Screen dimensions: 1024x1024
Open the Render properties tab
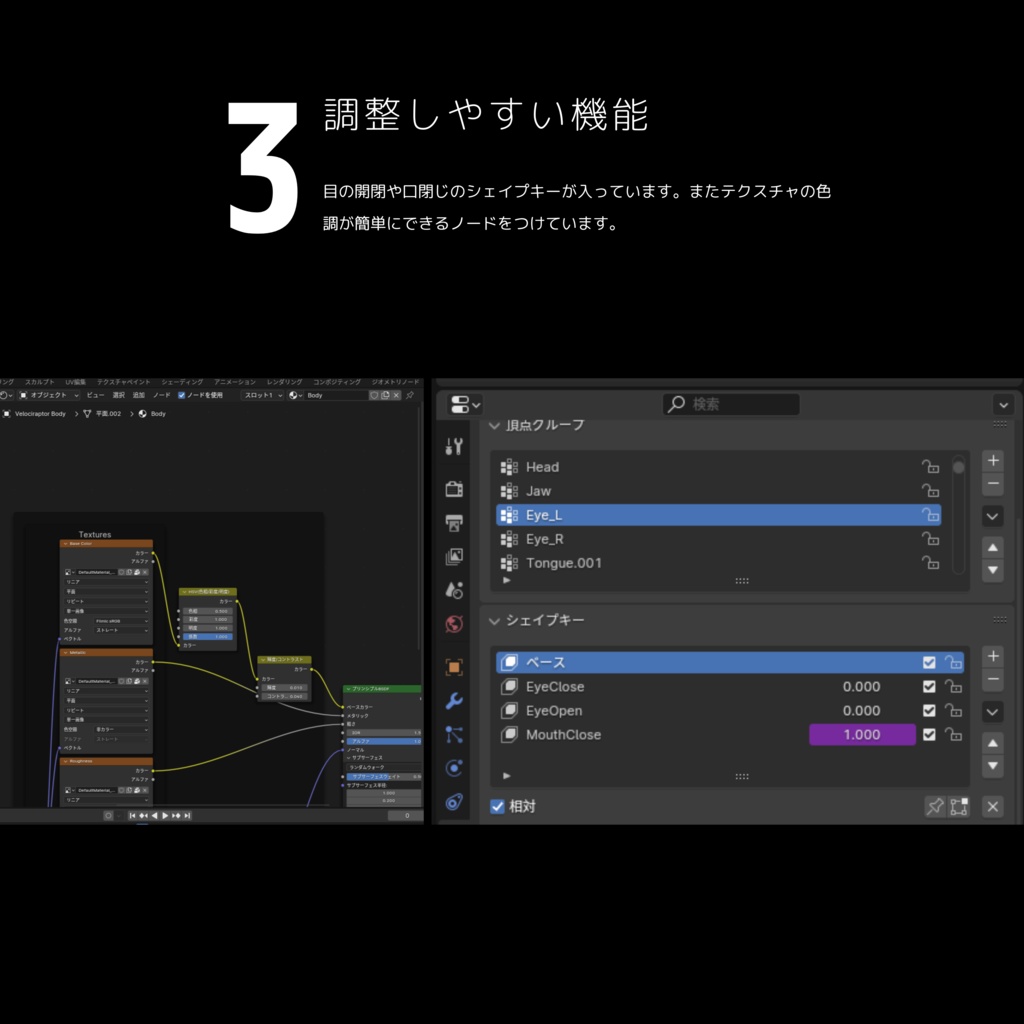[x=454, y=488]
